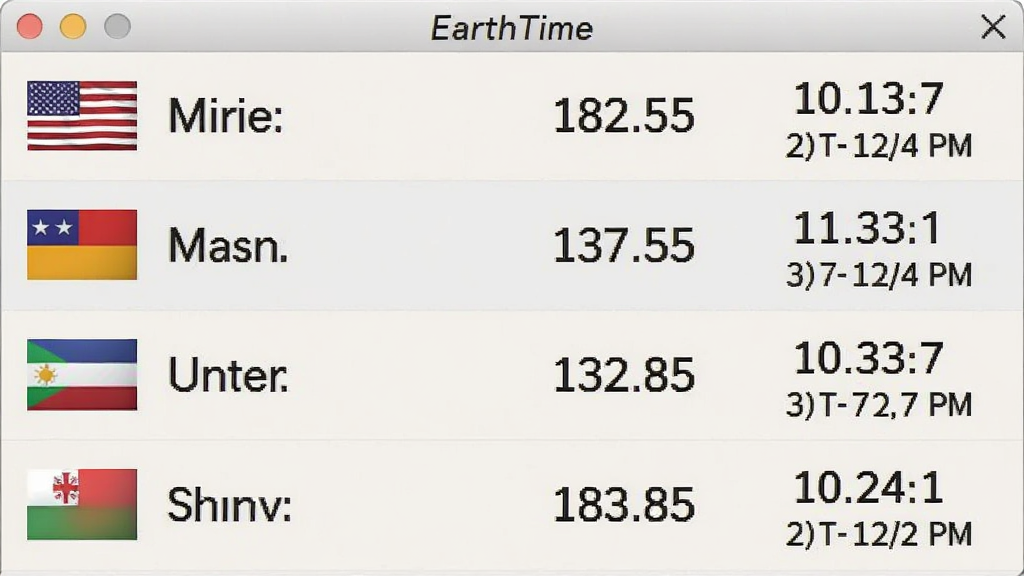Select the Shinv: city label
This screenshot has width=1024, height=576.
pyautogui.click(x=229, y=505)
